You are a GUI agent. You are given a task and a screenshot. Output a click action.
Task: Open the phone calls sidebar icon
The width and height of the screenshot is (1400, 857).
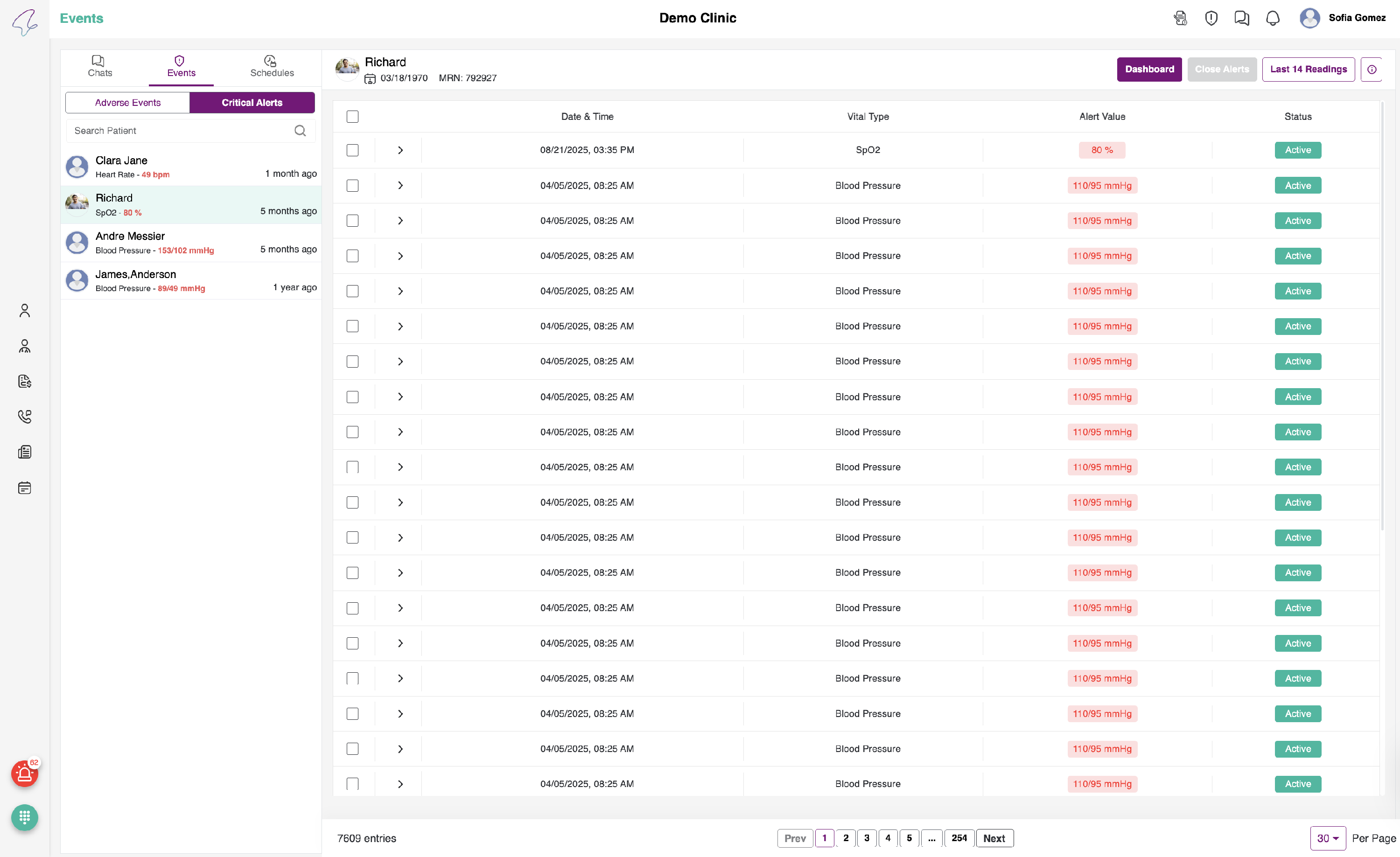[x=24, y=416]
